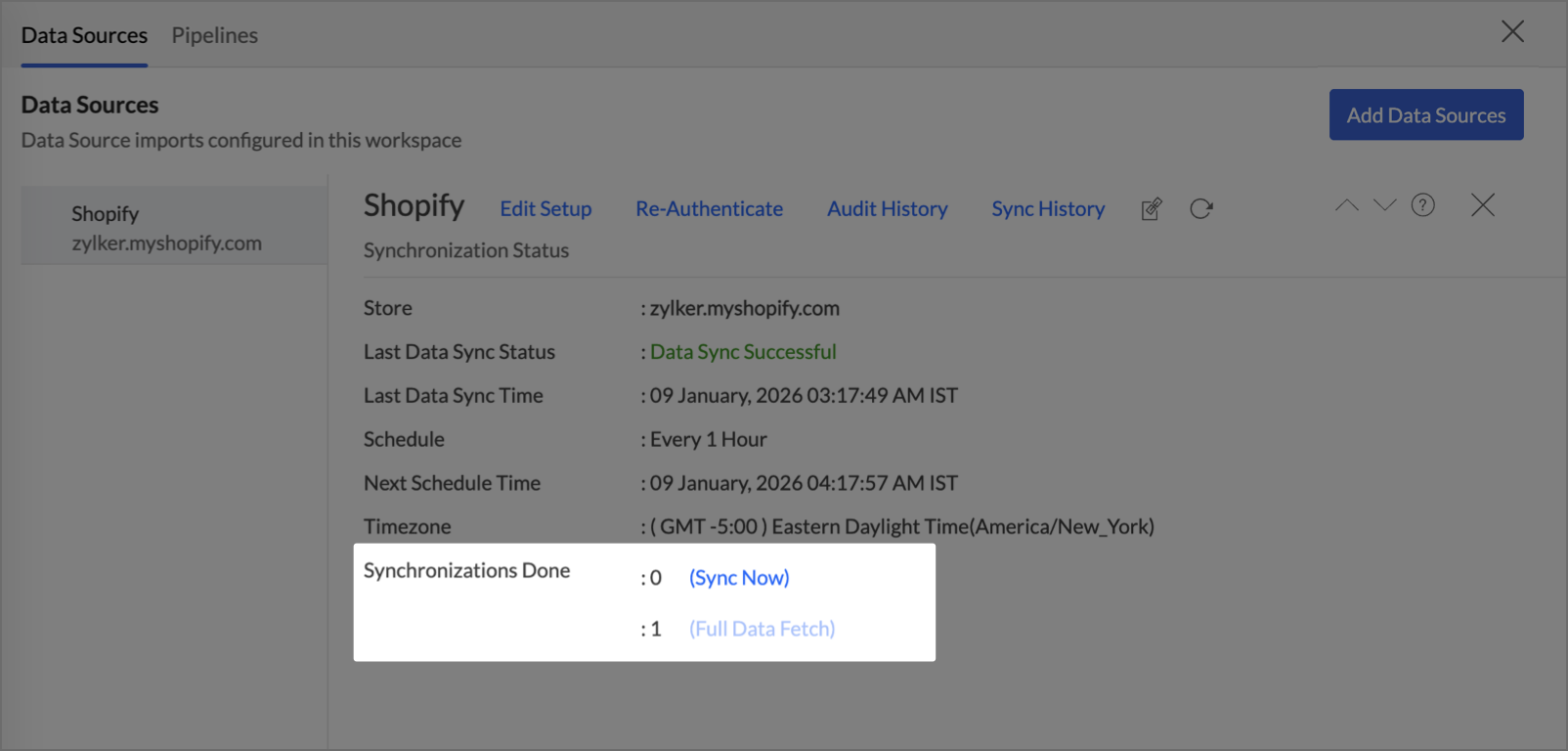
Task: Click the Every 1 Hour schedule value
Action: 708,440
